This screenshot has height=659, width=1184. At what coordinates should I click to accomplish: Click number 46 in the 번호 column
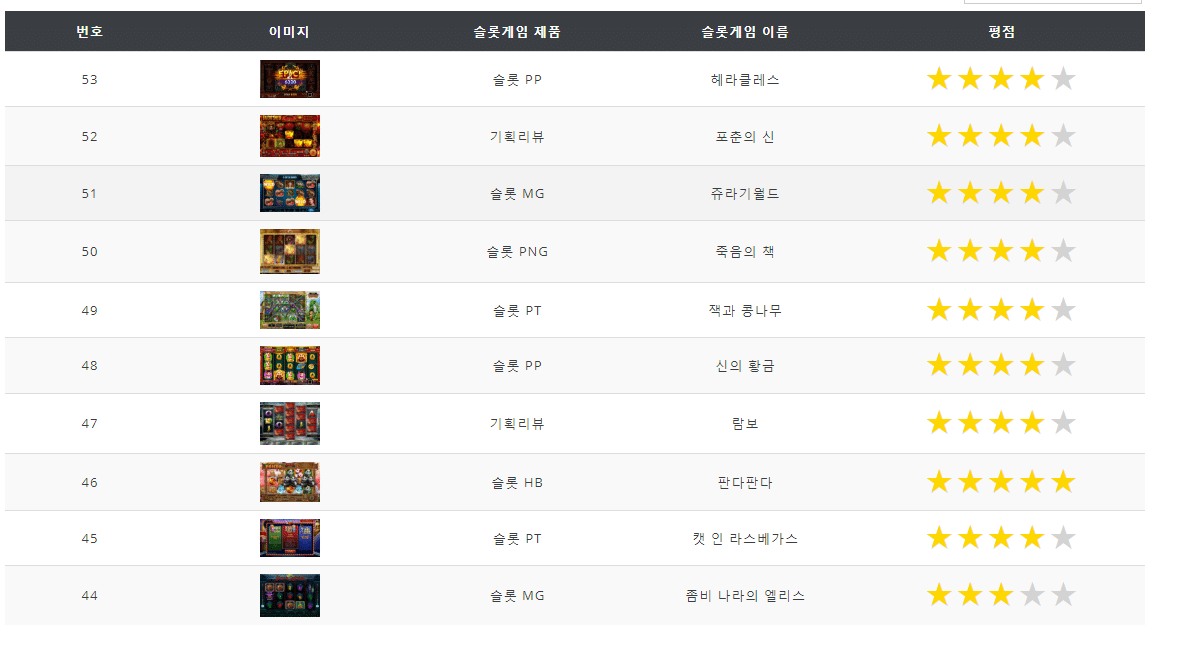89,482
